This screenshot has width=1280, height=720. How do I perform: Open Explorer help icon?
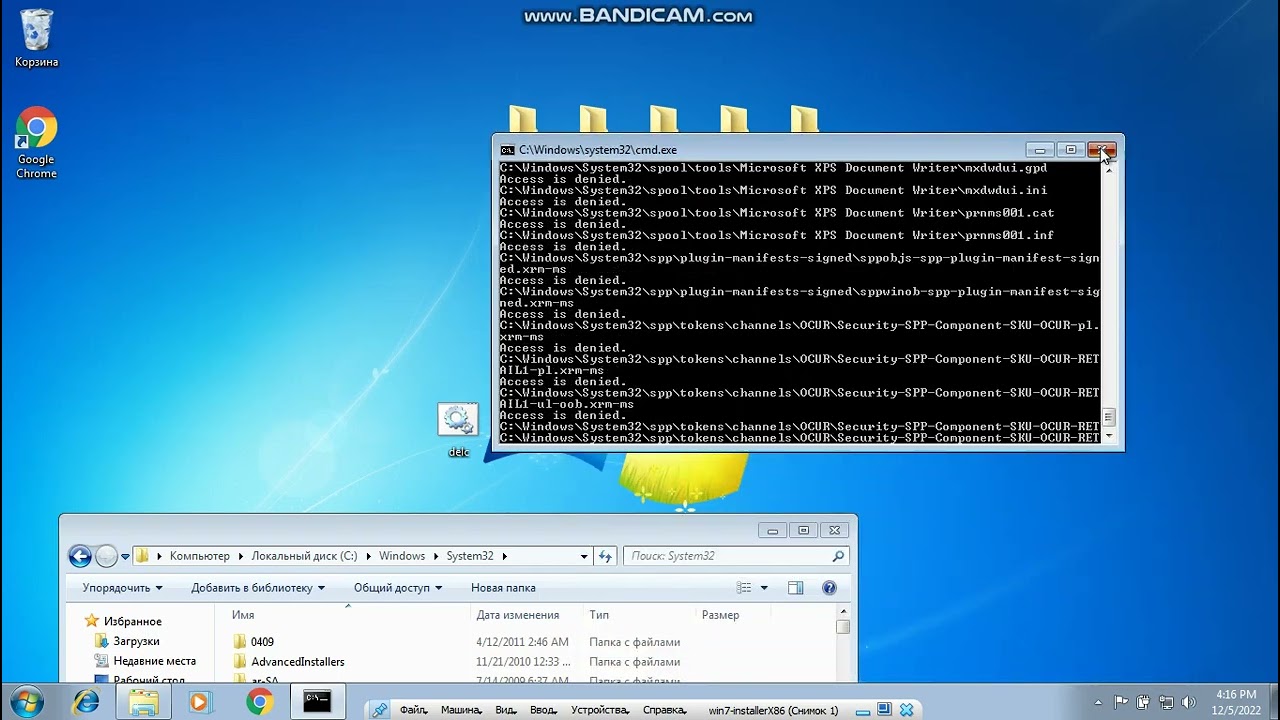point(829,588)
